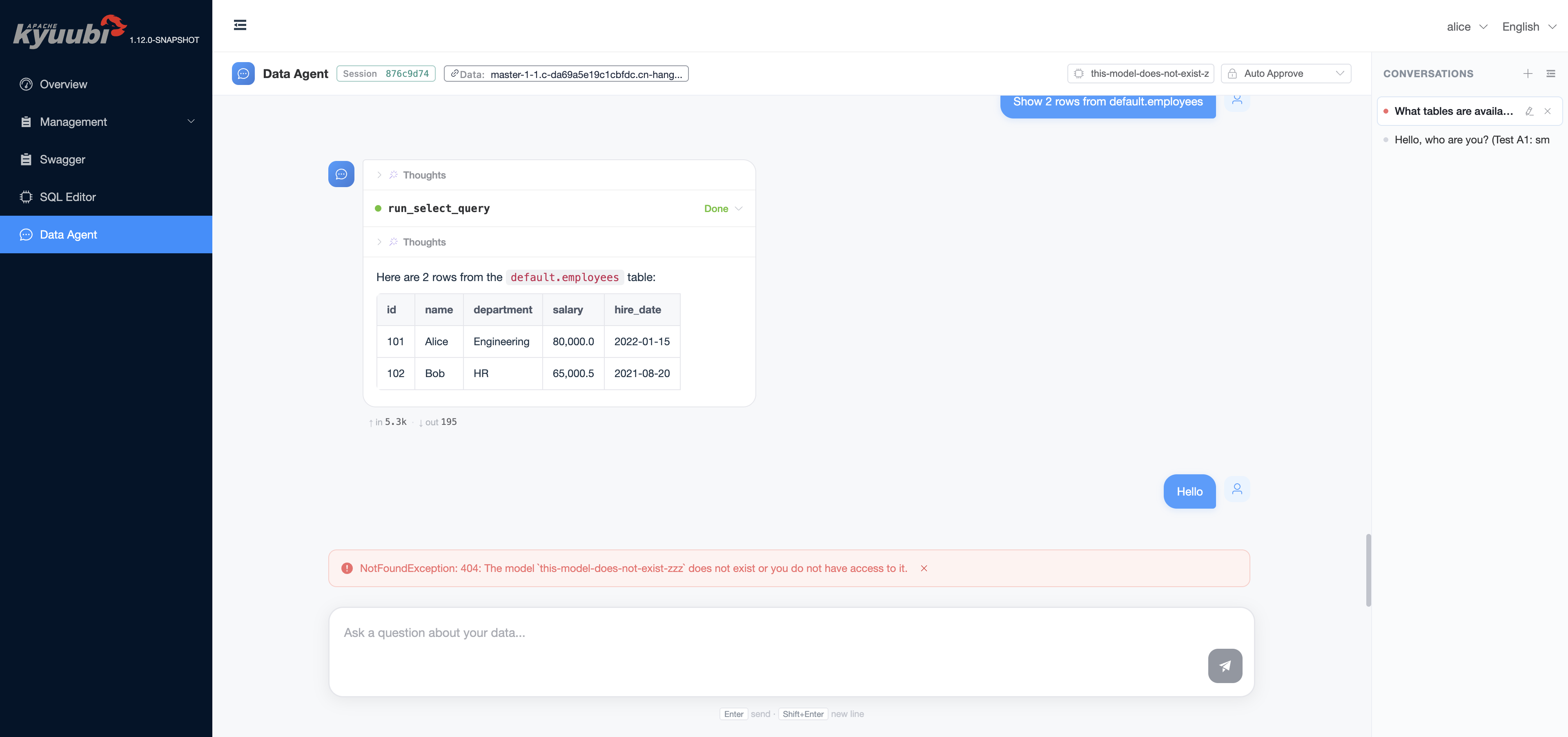Screen dimensions: 1568x737
Task: Dismiss the NotFoundException error alert
Action: pos(923,568)
